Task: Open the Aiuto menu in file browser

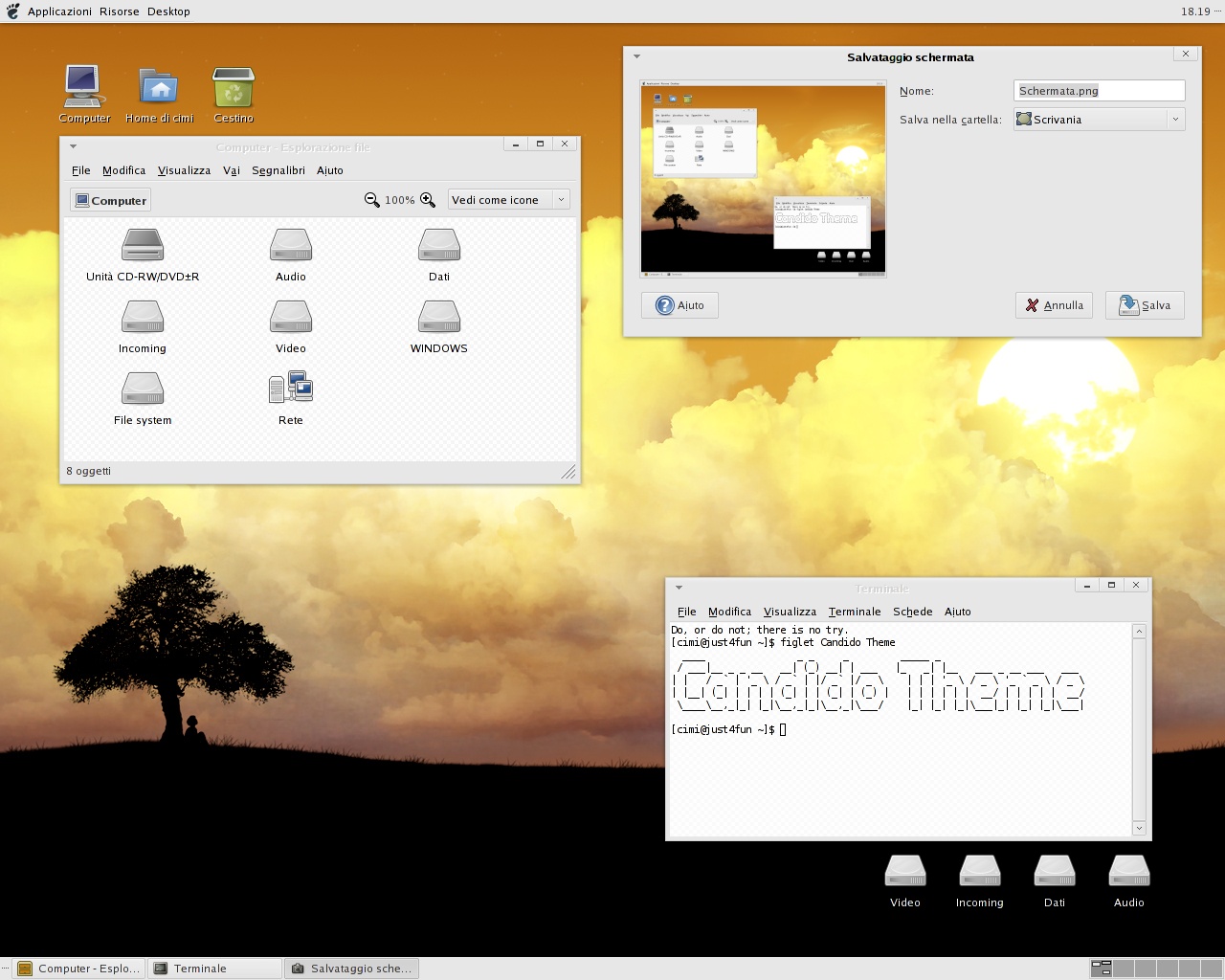Action: (x=330, y=170)
